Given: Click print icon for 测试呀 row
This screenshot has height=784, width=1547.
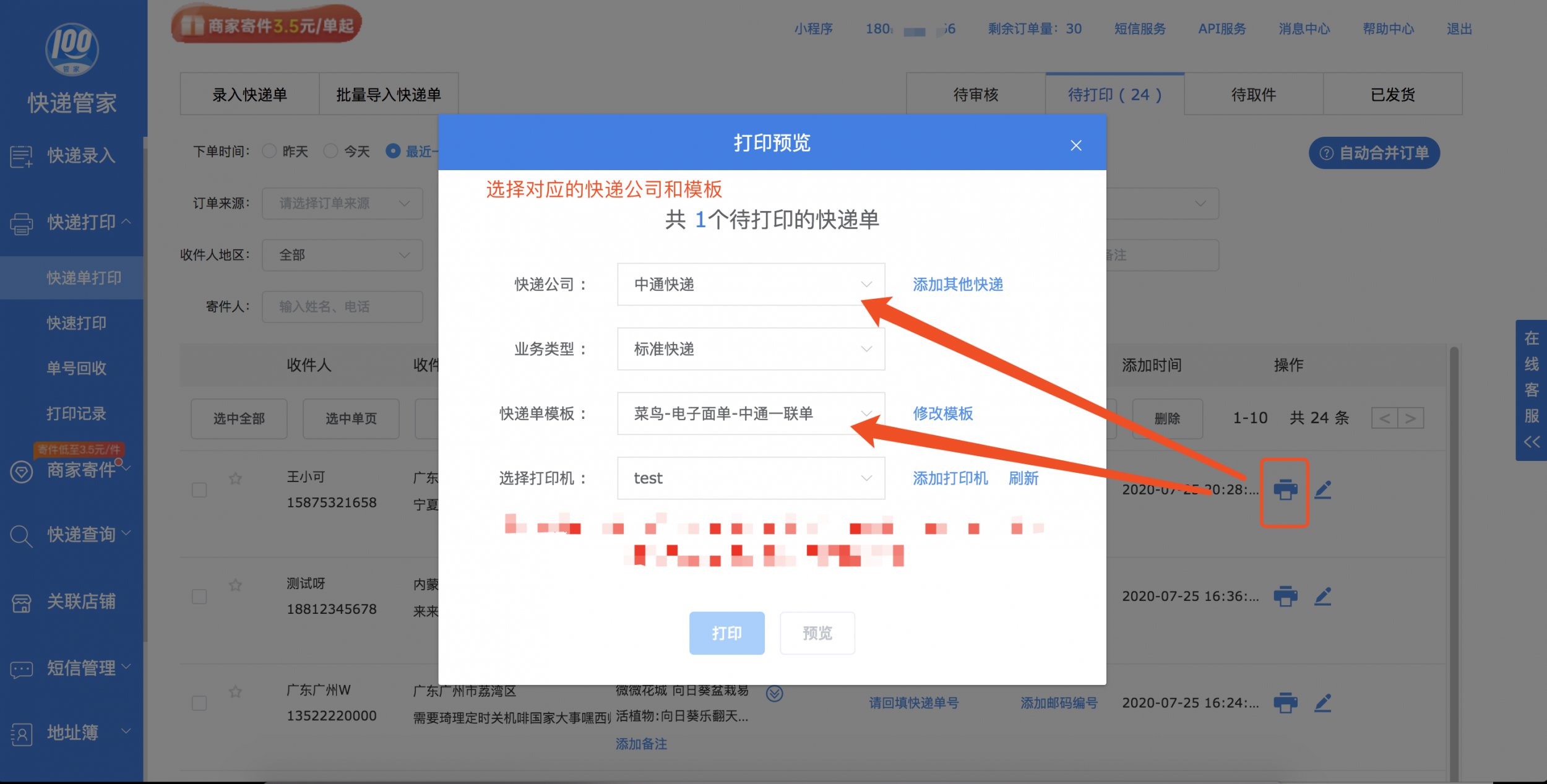Looking at the screenshot, I should click(1285, 596).
